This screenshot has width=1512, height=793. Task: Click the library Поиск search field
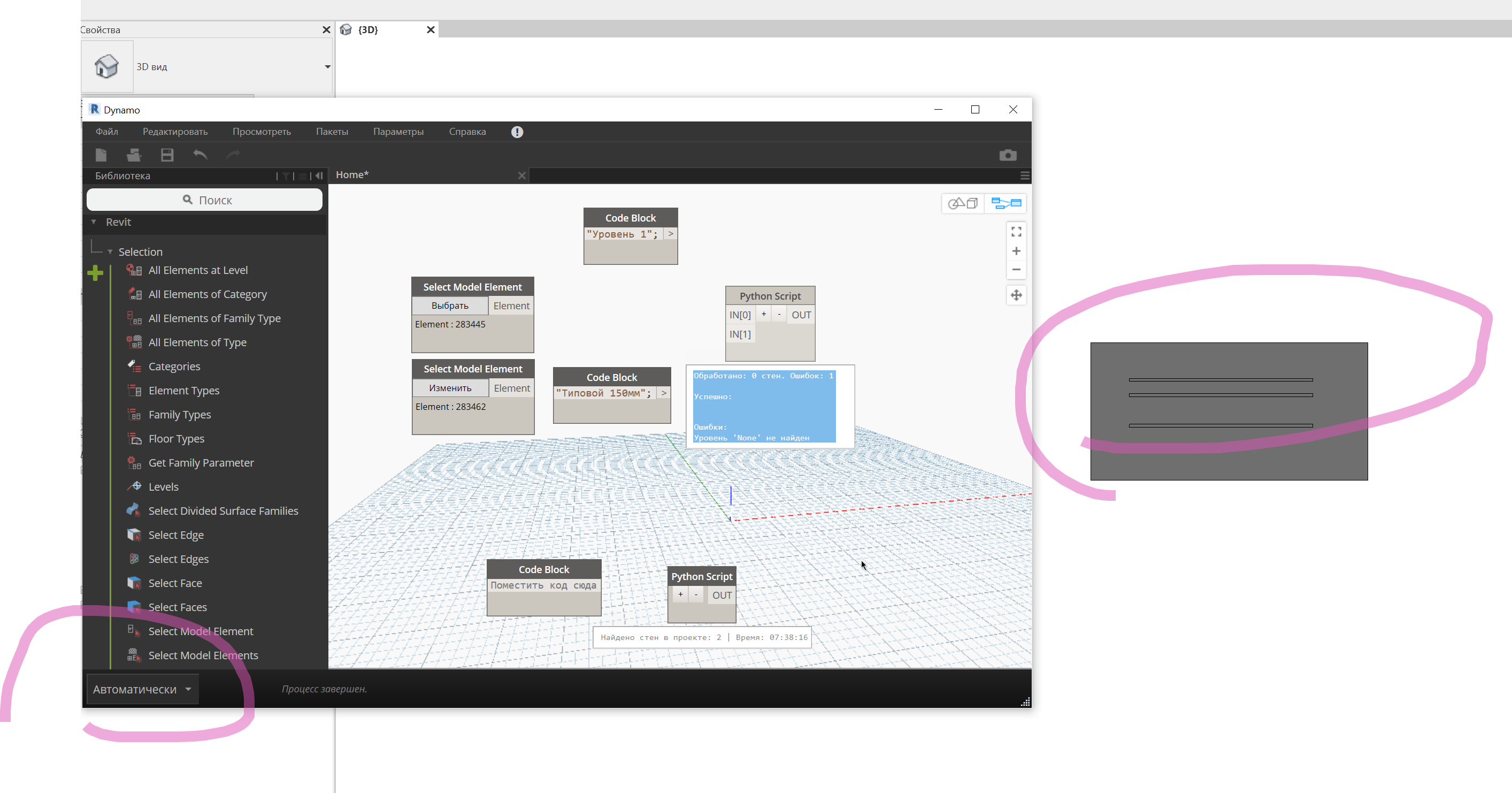[x=205, y=200]
